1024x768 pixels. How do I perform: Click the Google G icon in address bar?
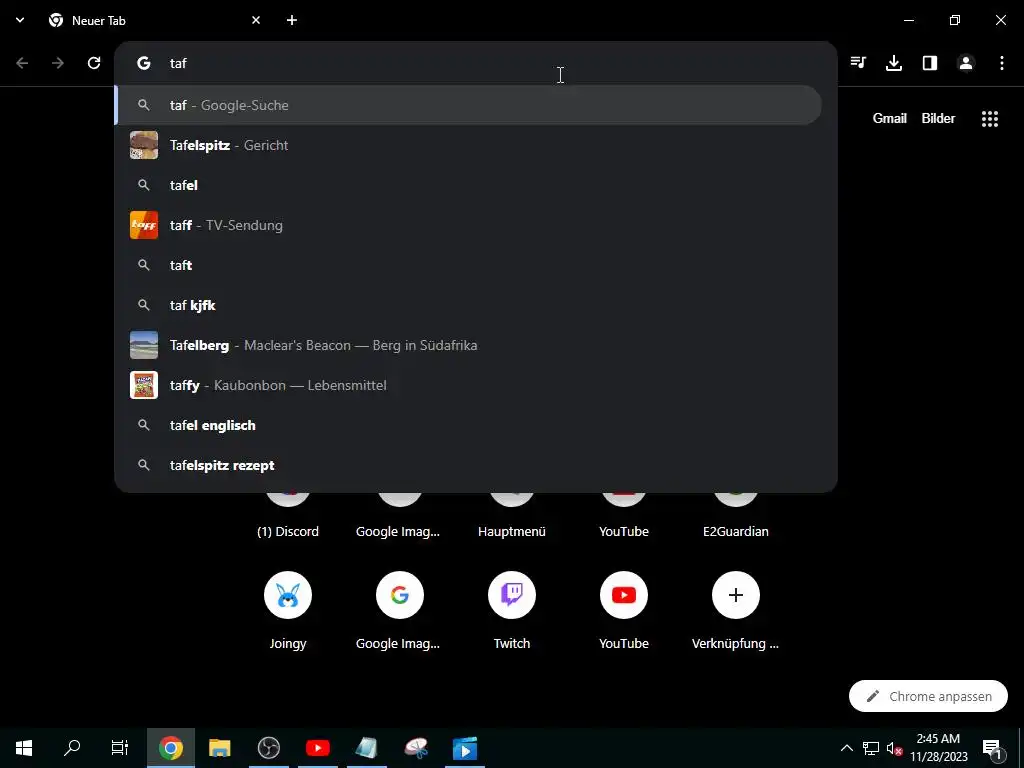click(144, 63)
